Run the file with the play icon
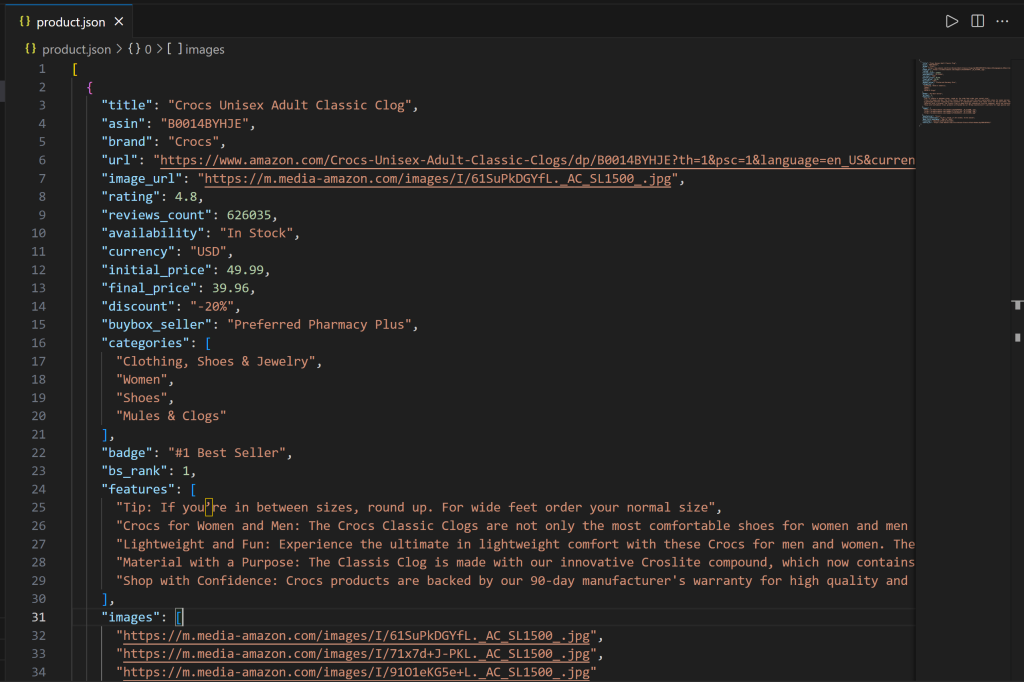Screen dimensions: 1024x682 point(951,20)
